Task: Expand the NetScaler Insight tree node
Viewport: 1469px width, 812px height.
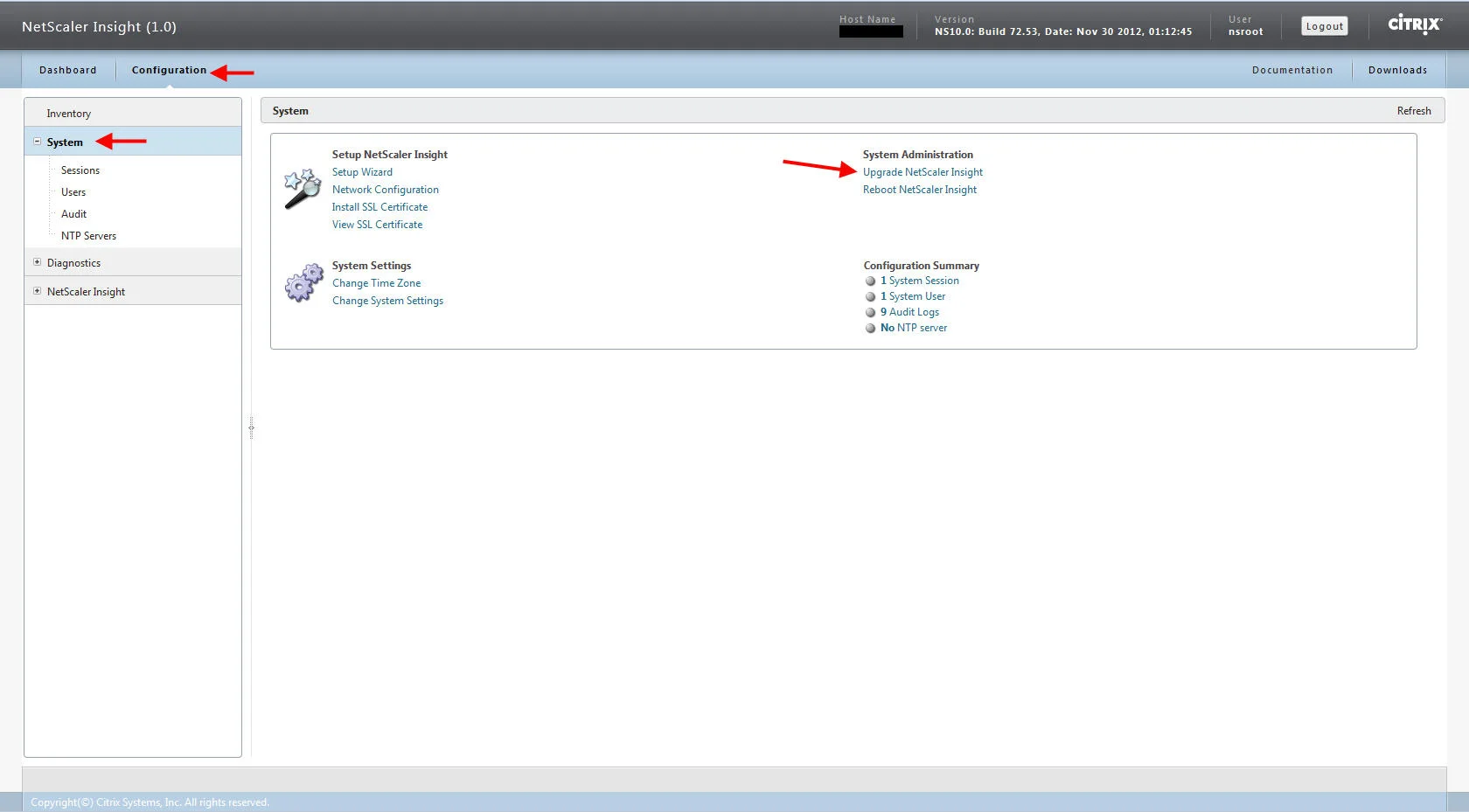Action: pos(37,291)
